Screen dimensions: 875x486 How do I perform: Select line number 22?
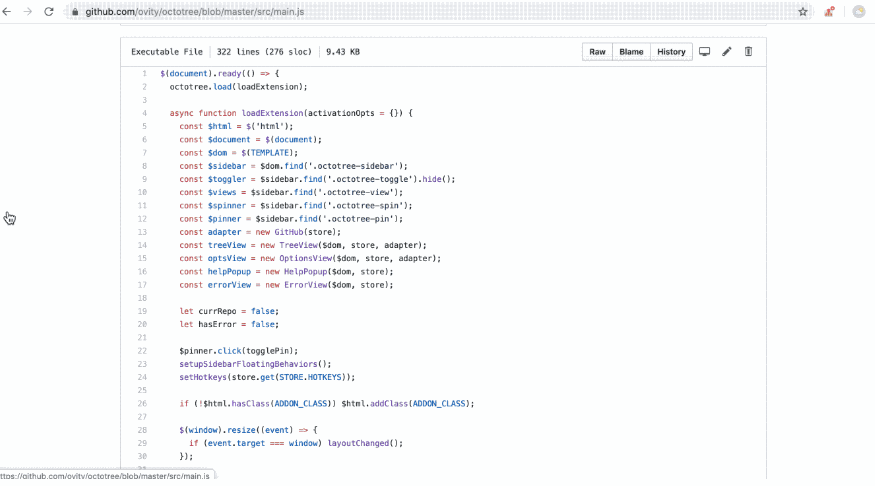click(x=142, y=351)
